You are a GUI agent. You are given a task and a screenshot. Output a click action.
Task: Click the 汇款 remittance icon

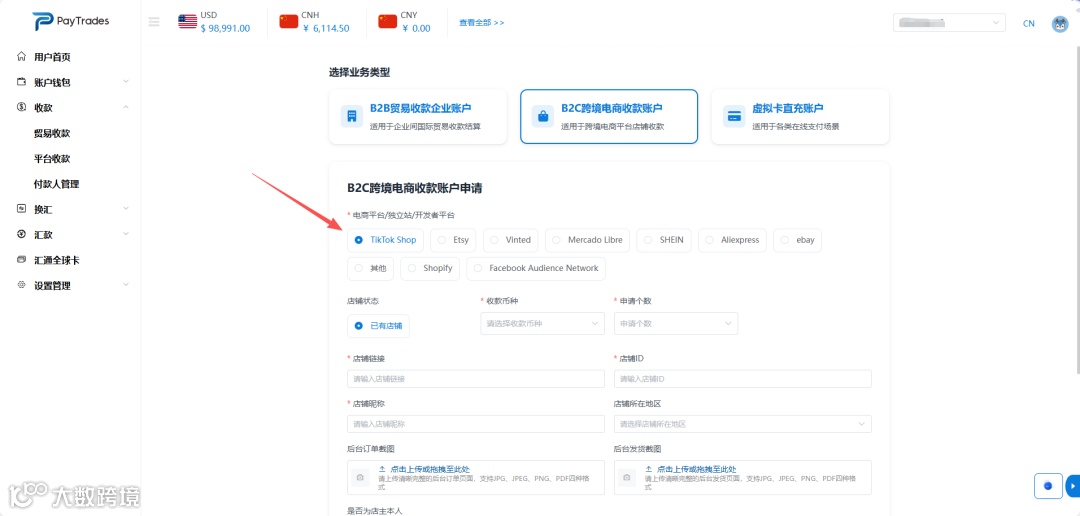coord(21,234)
